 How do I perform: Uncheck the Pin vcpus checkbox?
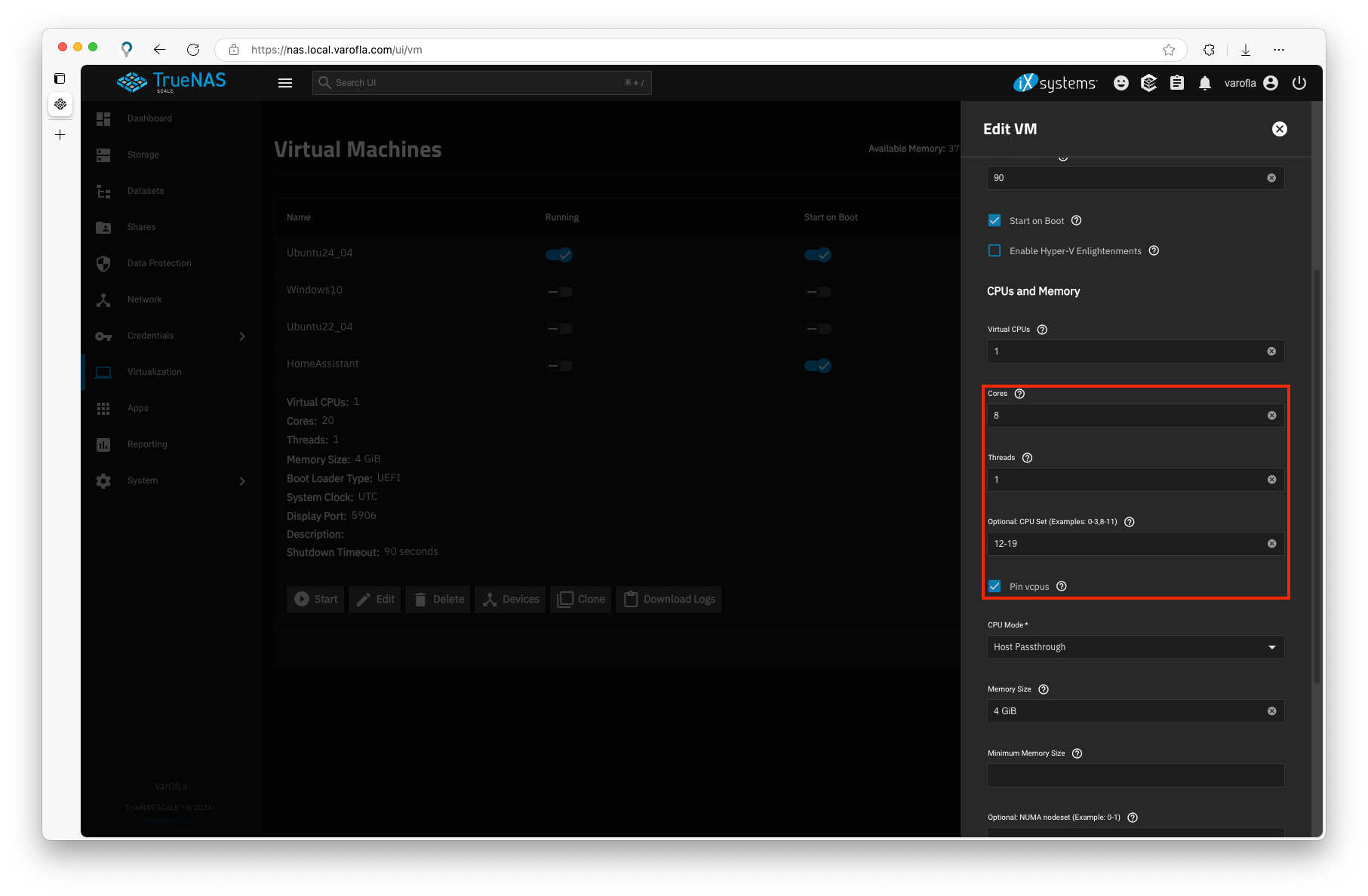pos(994,586)
